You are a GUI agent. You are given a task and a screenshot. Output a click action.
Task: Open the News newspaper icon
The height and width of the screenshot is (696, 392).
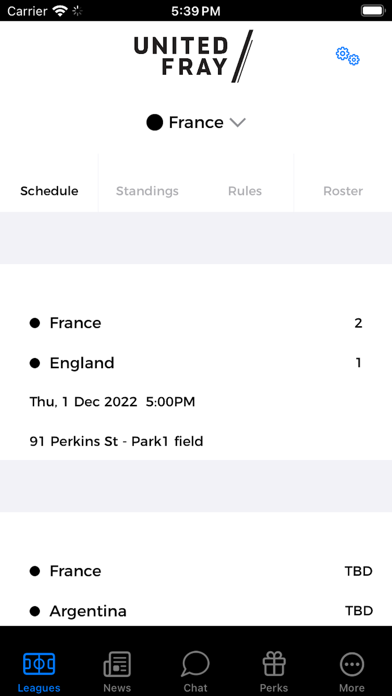117,664
